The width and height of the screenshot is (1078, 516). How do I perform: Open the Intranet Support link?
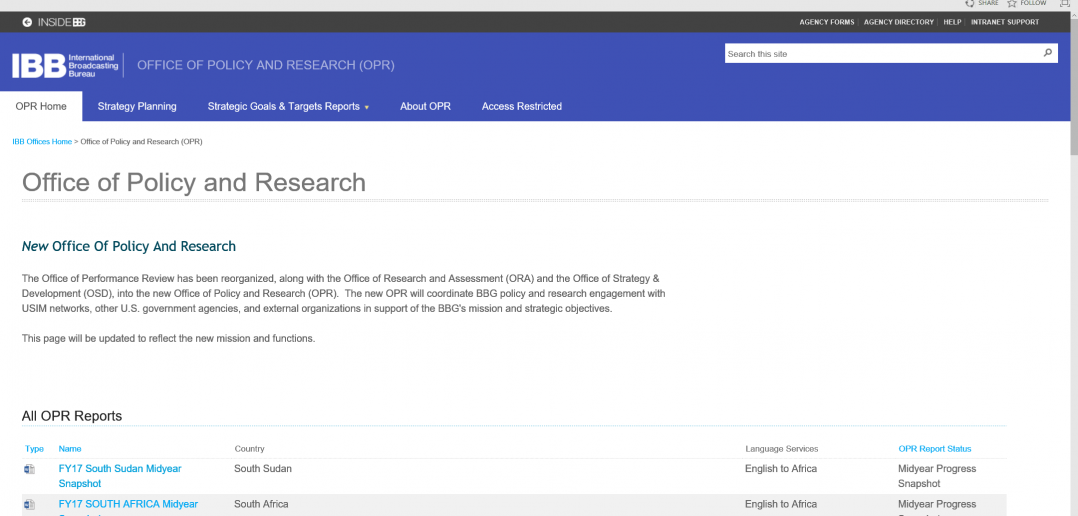1005,22
